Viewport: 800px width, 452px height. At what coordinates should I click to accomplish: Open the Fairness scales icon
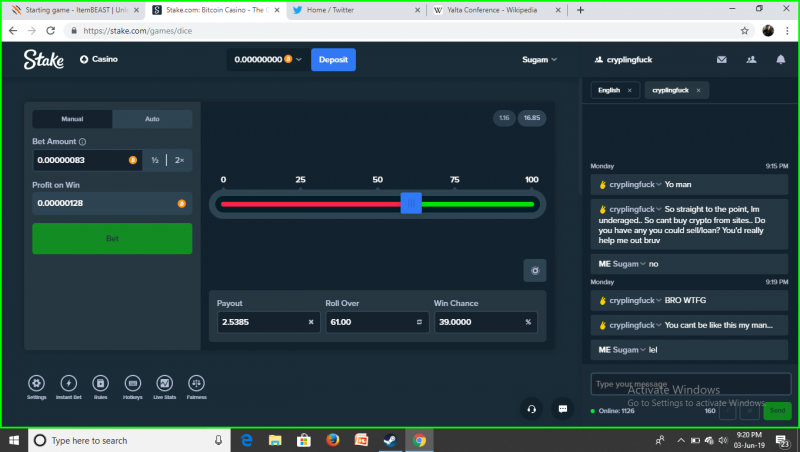coord(196,383)
